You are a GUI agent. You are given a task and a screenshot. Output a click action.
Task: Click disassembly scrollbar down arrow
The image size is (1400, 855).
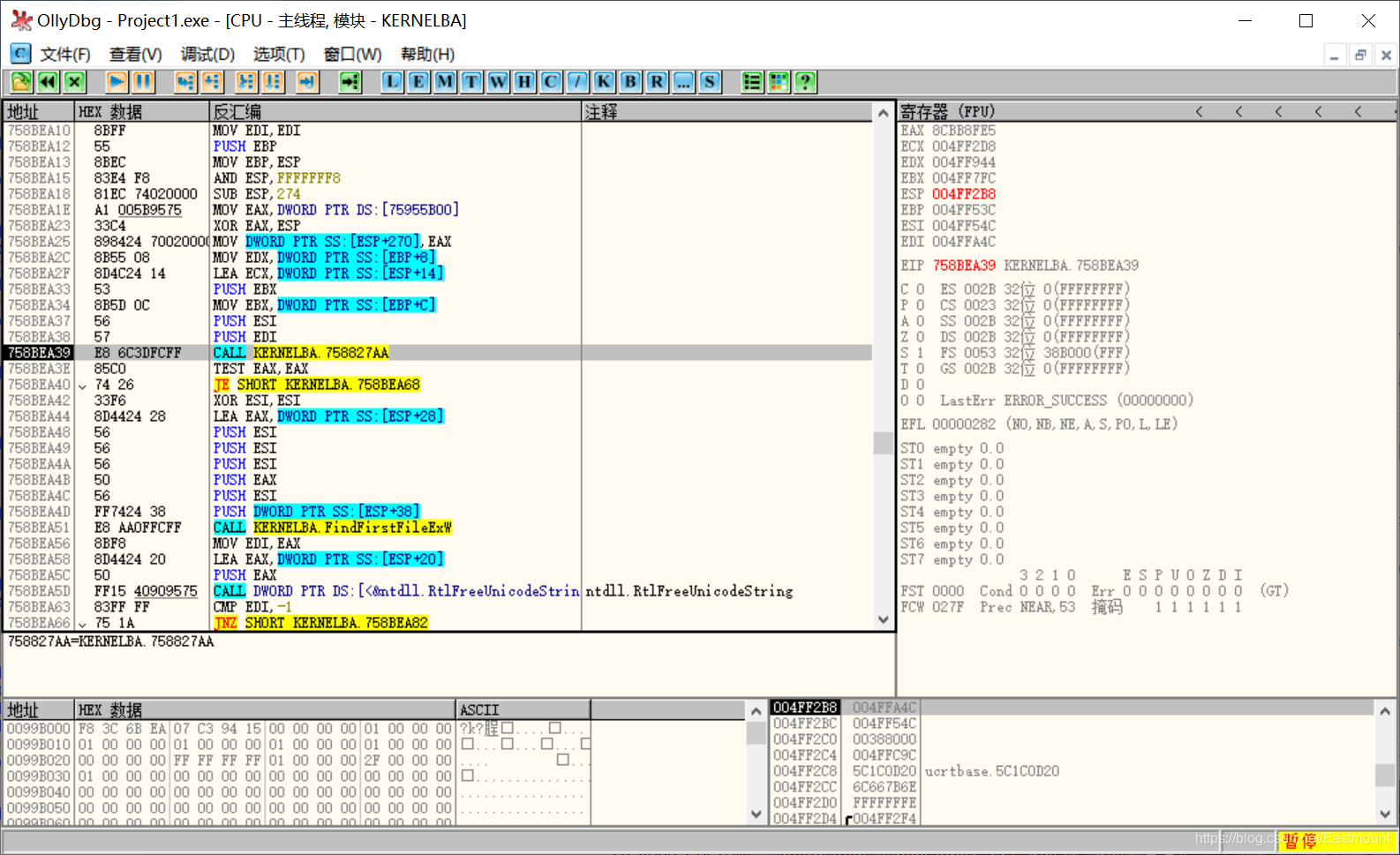click(884, 620)
